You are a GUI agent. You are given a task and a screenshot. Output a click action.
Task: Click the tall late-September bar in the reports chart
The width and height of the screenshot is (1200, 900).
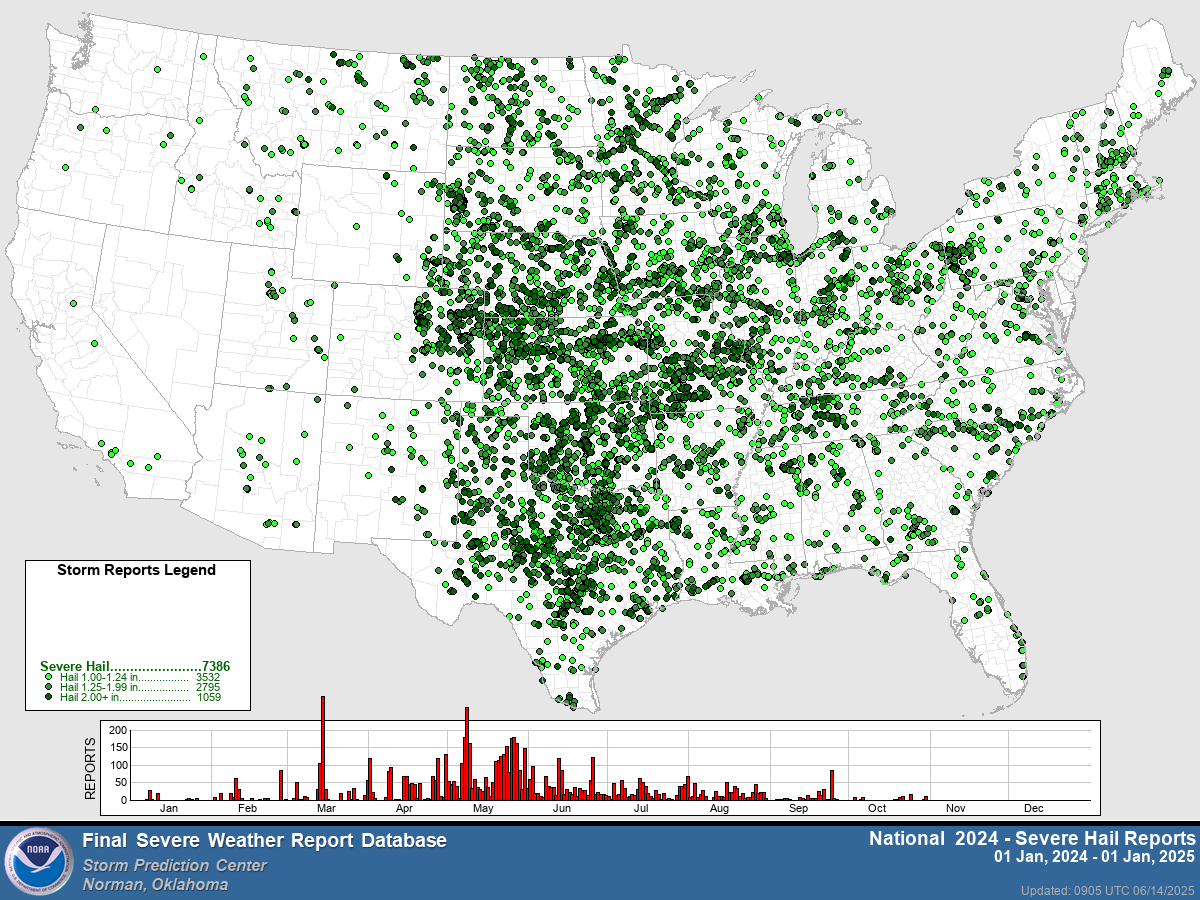point(832,785)
